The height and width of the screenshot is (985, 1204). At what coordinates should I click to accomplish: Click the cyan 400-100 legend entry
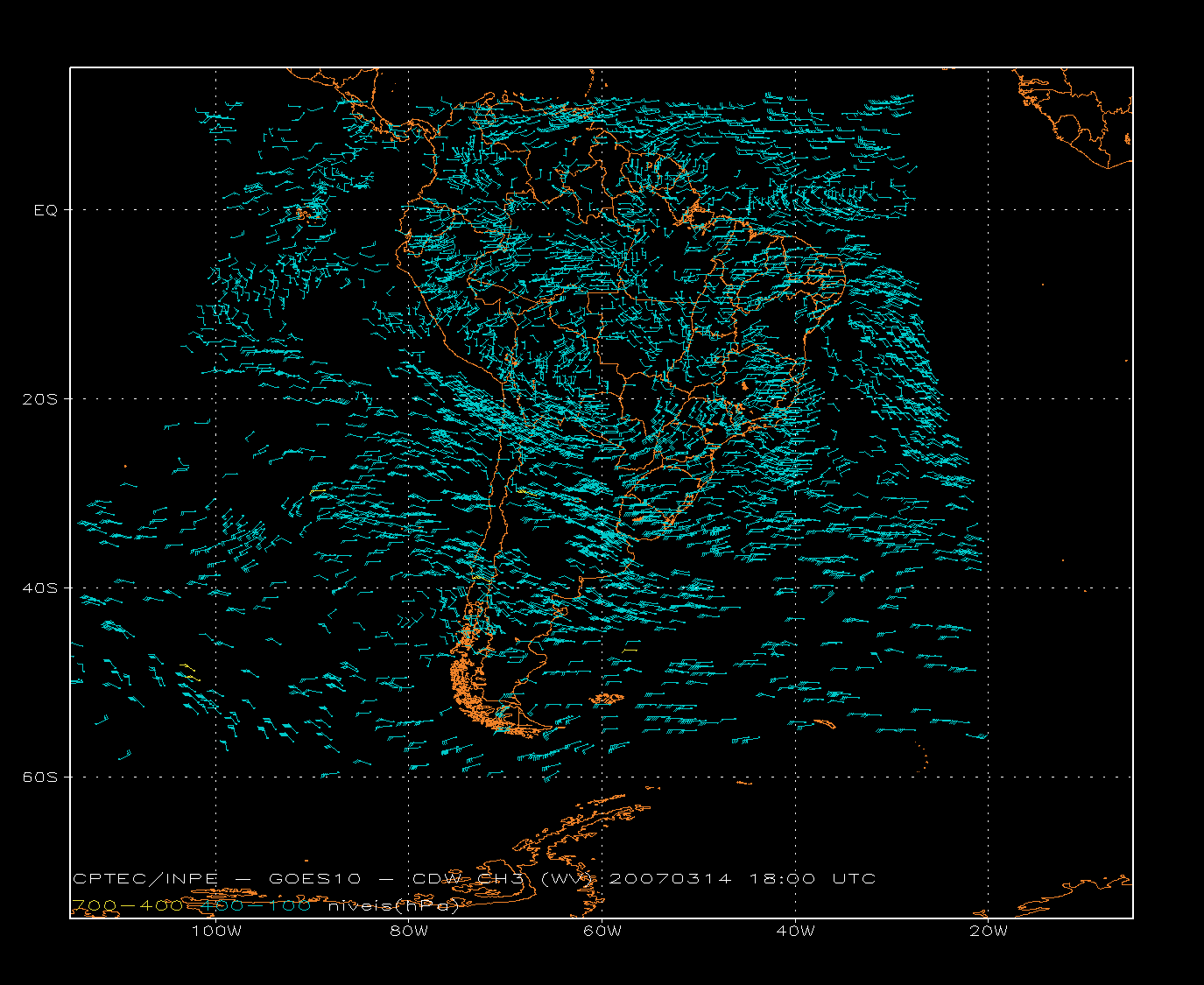pos(257,905)
